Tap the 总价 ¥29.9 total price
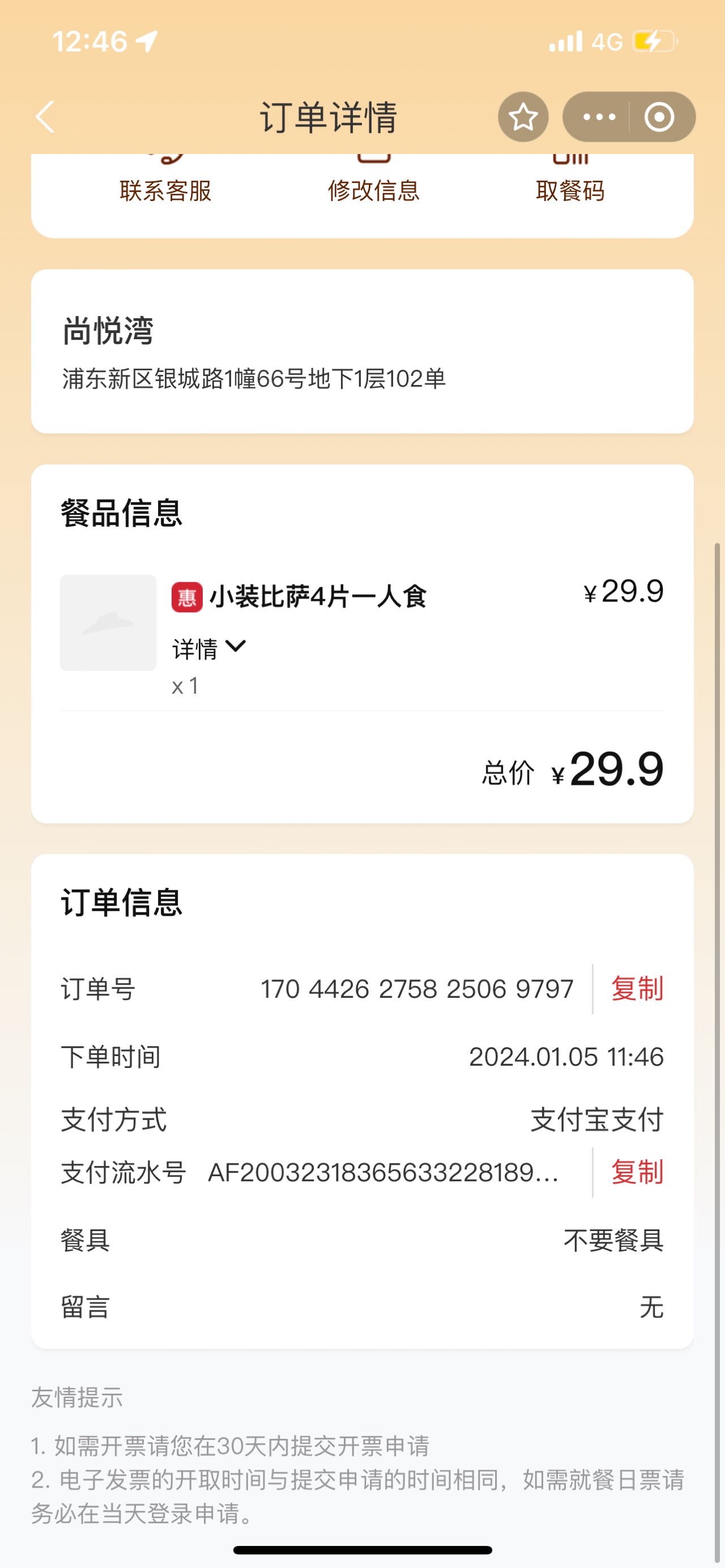This screenshot has width=725, height=1568. point(572,770)
